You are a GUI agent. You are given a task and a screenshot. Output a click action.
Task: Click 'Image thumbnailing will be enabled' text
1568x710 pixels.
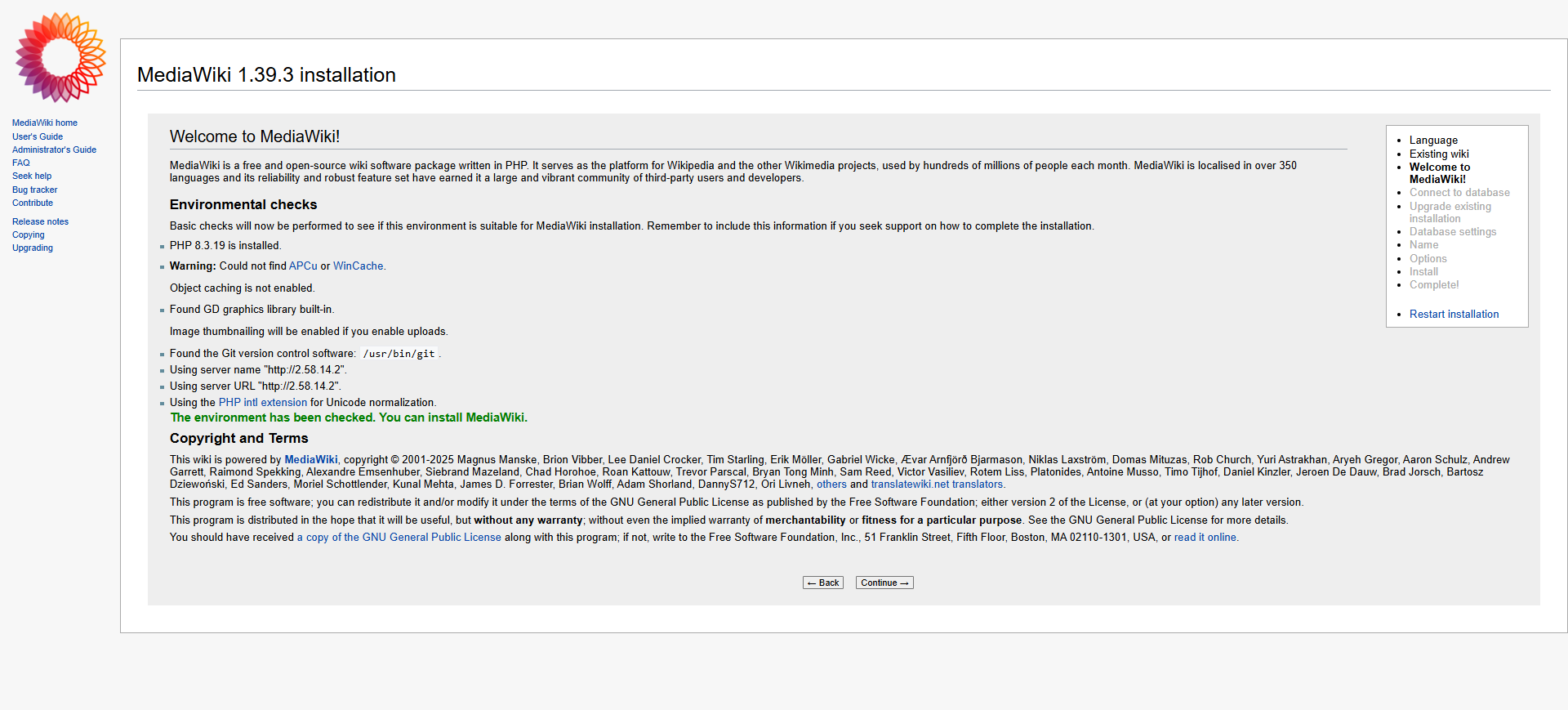point(309,332)
